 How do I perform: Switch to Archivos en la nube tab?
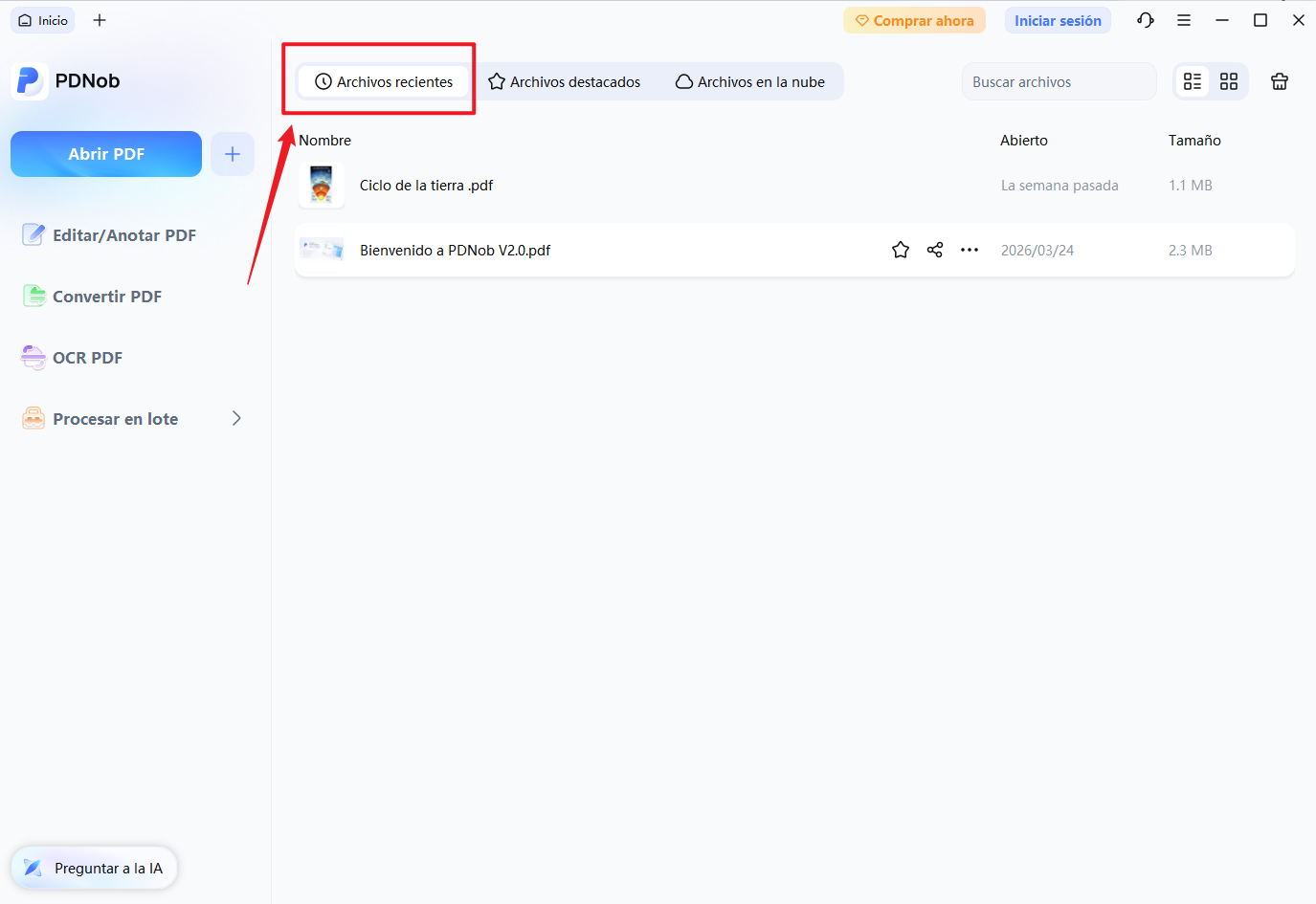tap(750, 81)
